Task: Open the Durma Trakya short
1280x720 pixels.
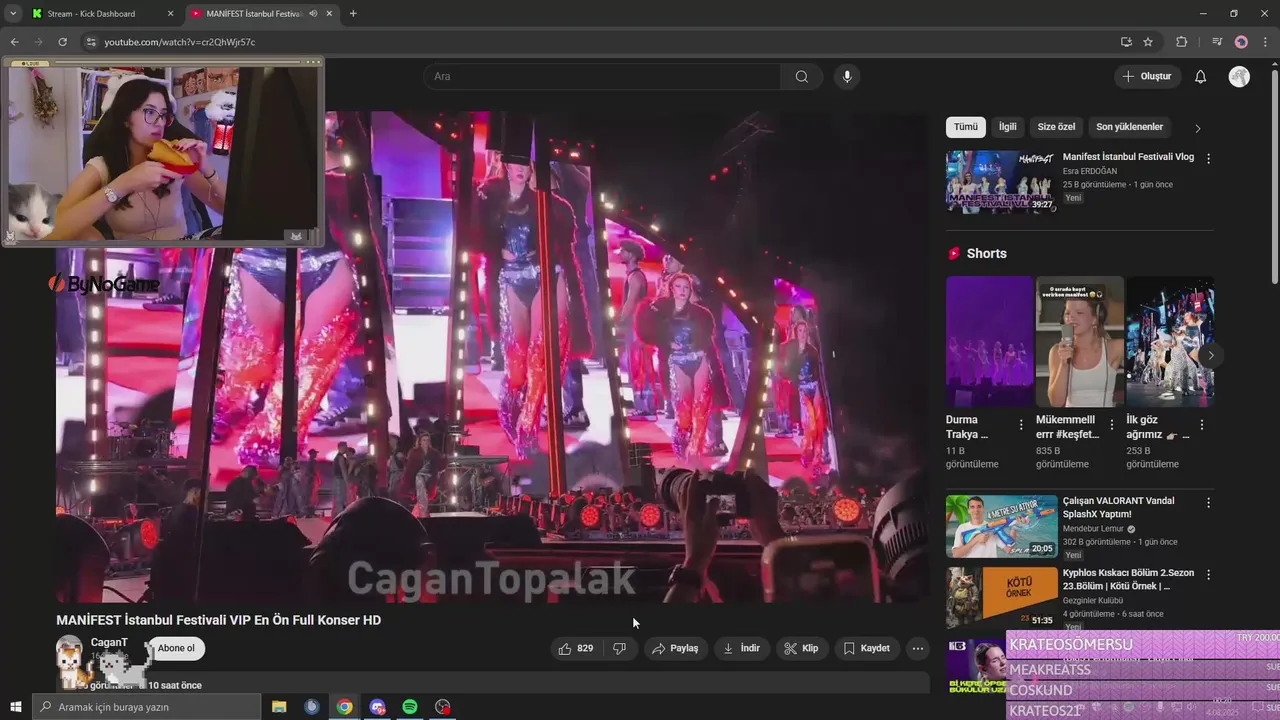Action: click(989, 341)
